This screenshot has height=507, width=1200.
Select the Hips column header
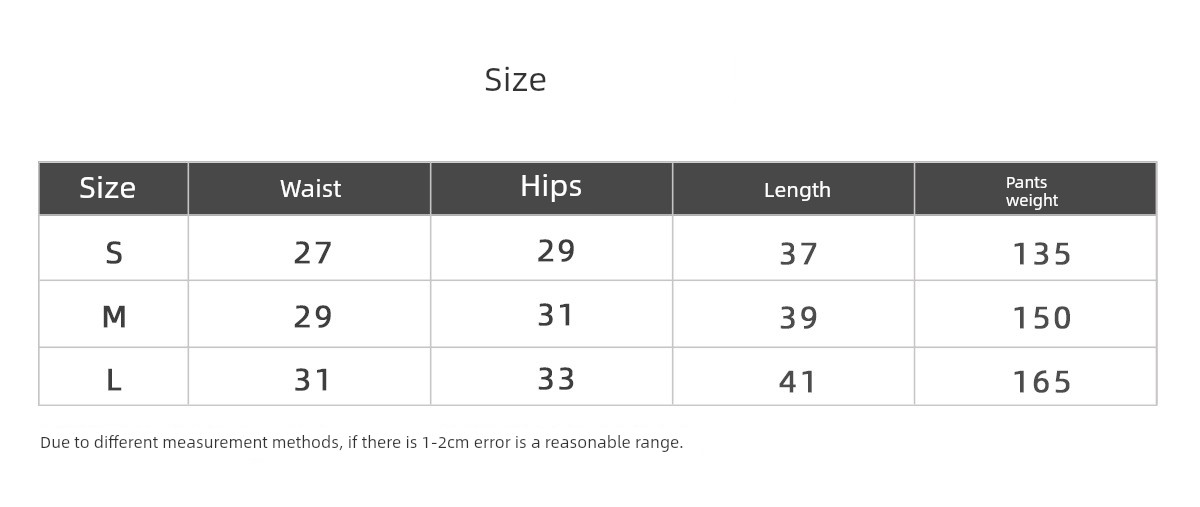[551, 186]
